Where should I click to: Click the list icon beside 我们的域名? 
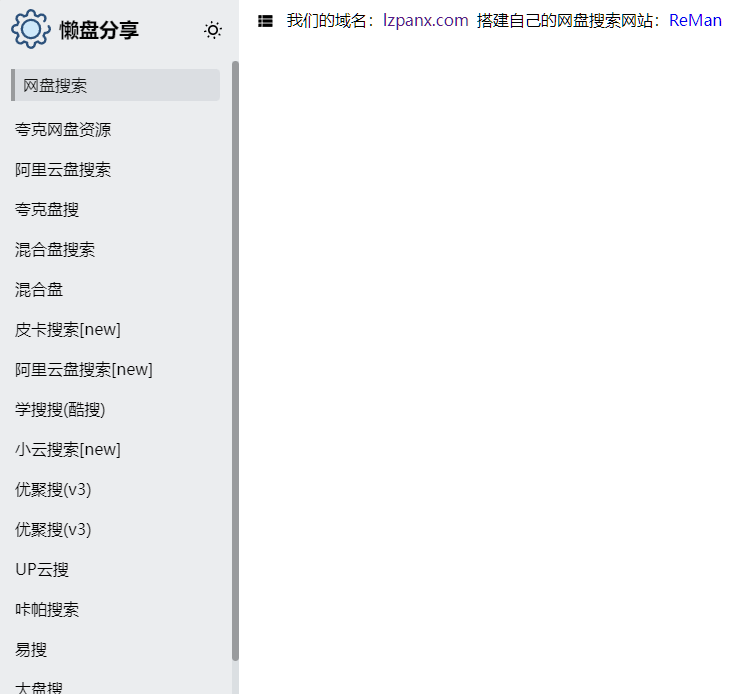pyautogui.click(x=265, y=21)
